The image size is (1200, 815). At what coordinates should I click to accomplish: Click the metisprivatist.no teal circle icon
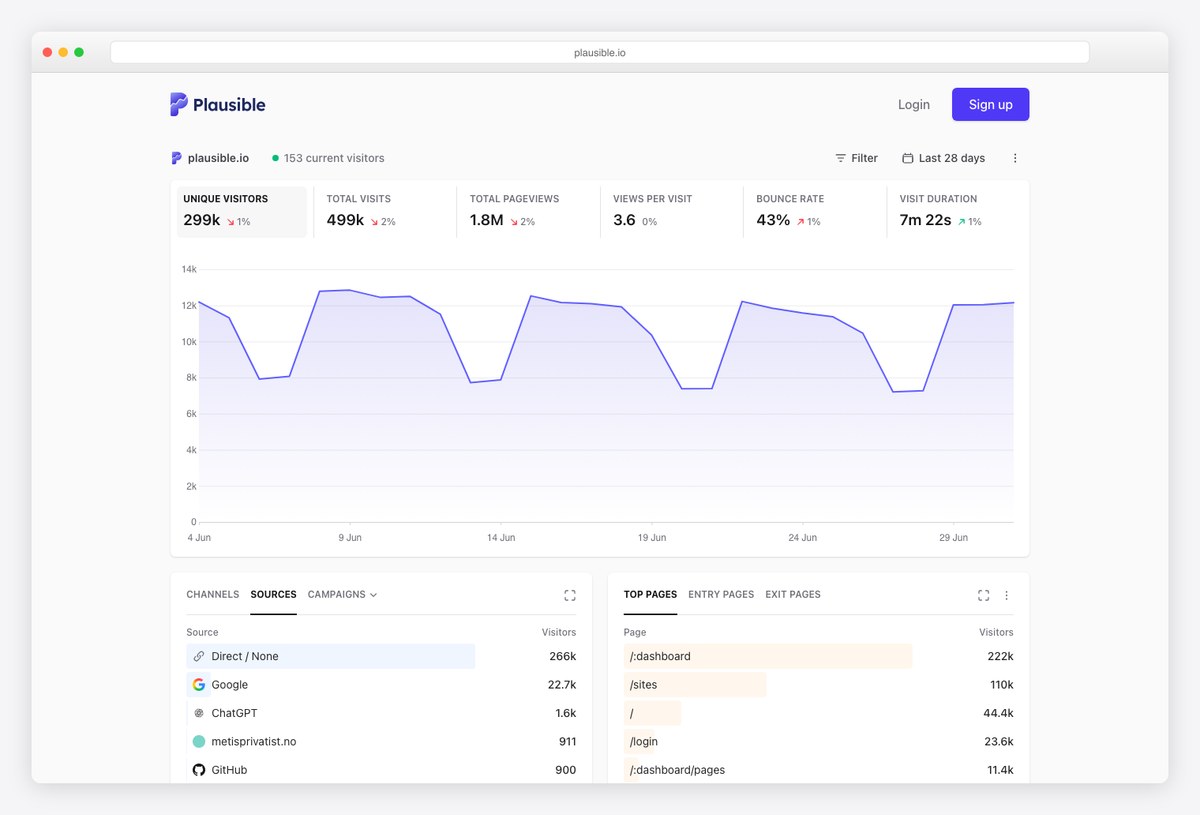pyautogui.click(x=199, y=742)
